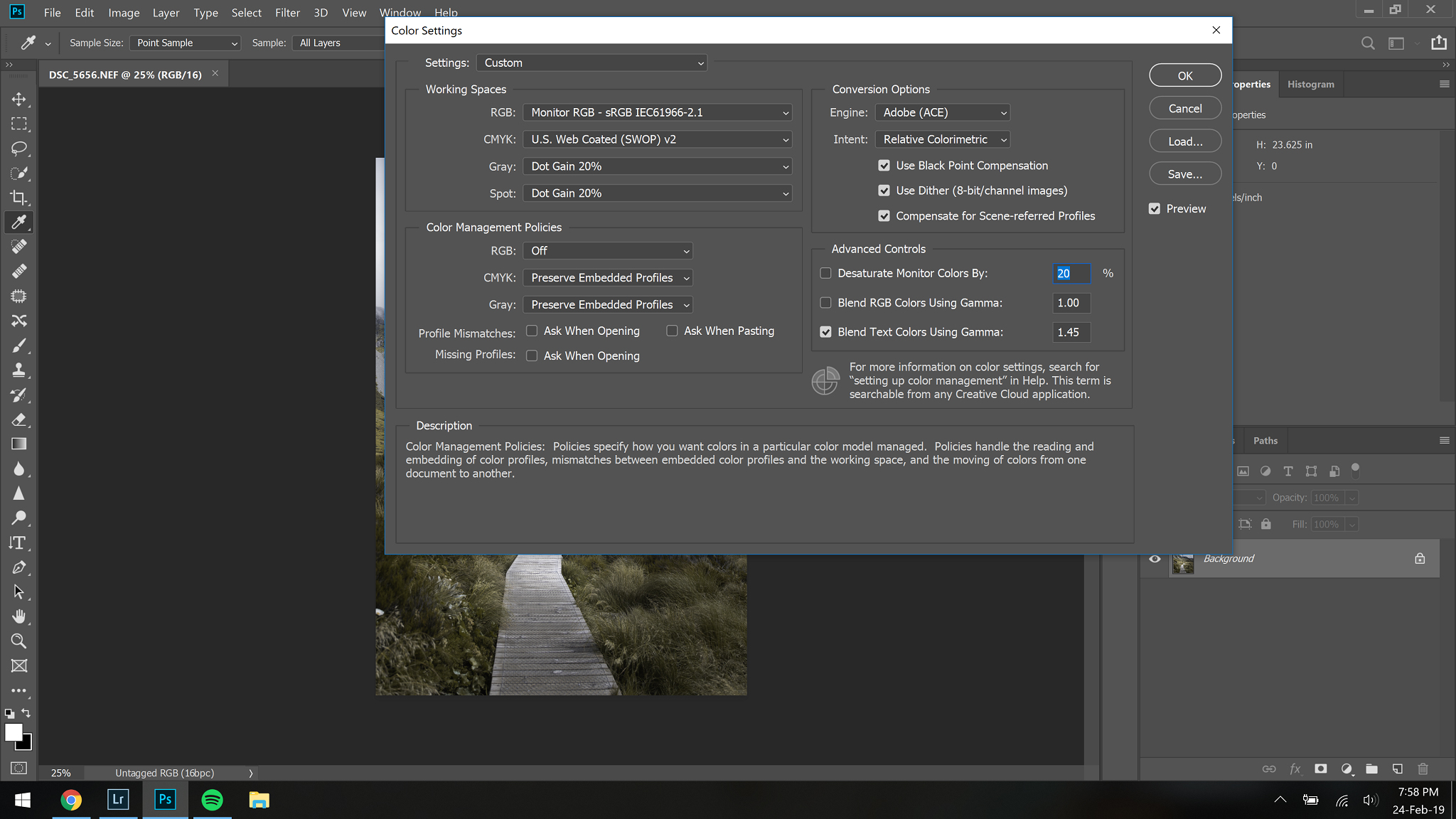This screenshot has width=1456, height=819.
Task: Select the Type tool
Action: coord(18,543)
